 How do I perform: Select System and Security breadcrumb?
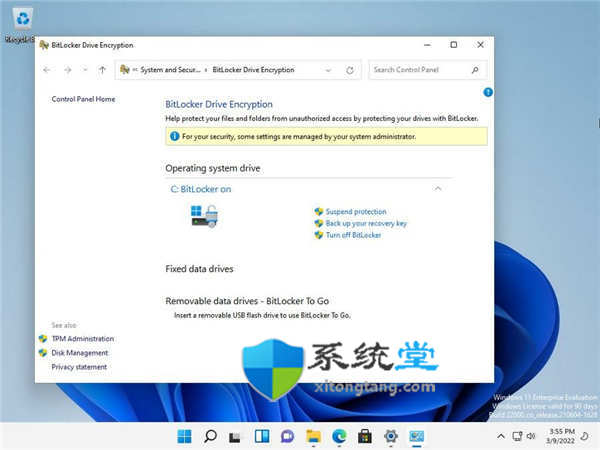point(170,70)
